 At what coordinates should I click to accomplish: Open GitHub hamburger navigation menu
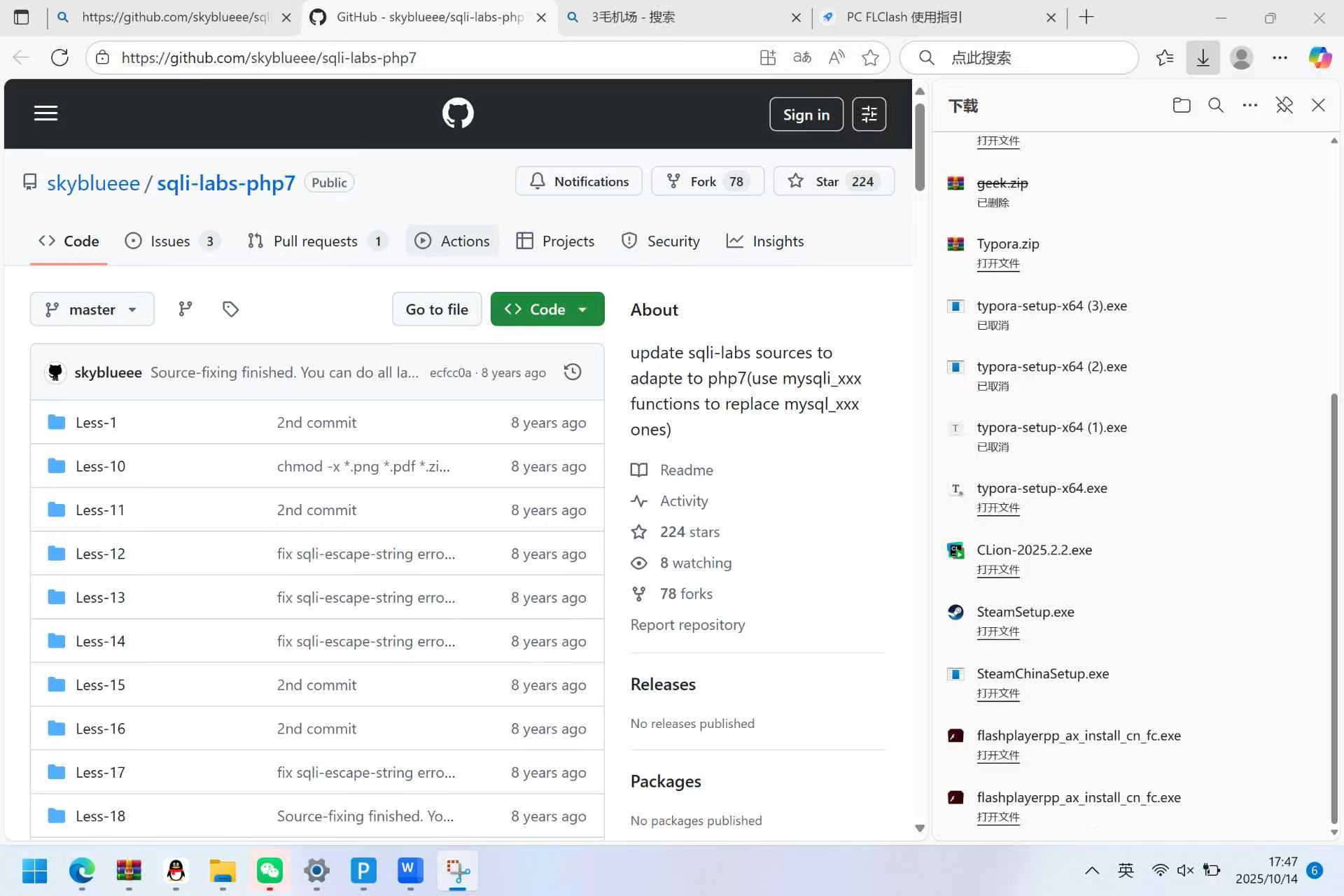[45, 113]
